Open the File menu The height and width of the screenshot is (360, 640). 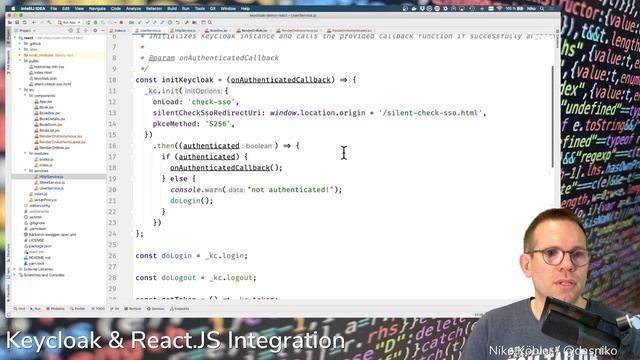pos(53,8)
